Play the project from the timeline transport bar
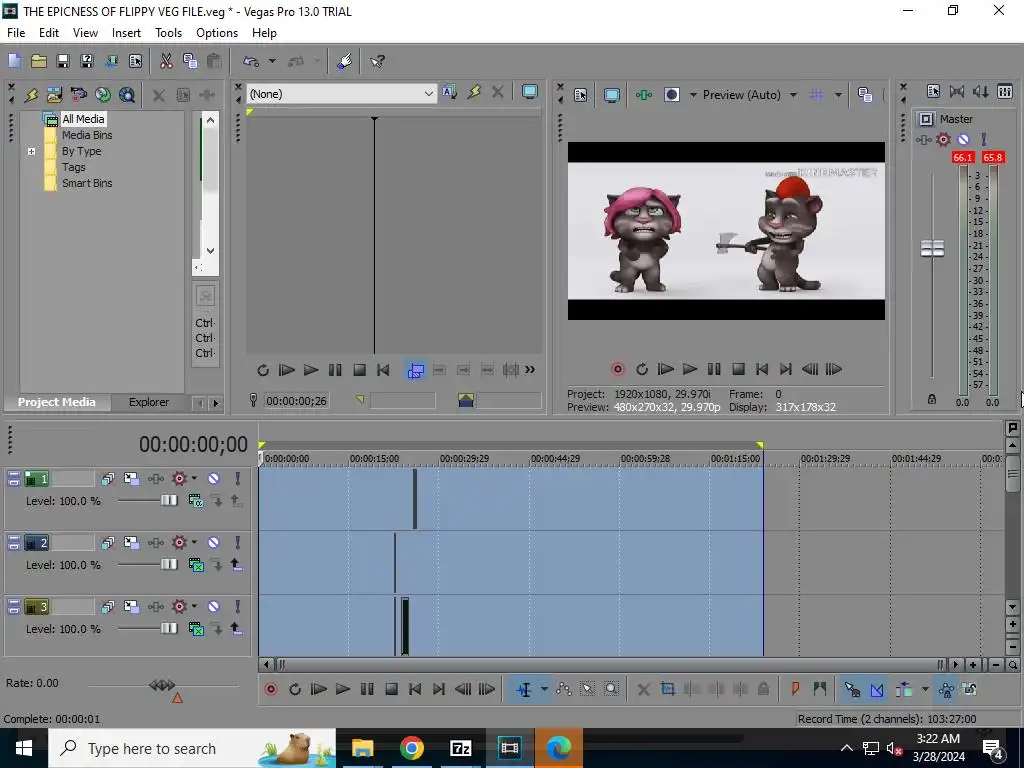This screenshot has height=768, width=1024. point(343,689)
